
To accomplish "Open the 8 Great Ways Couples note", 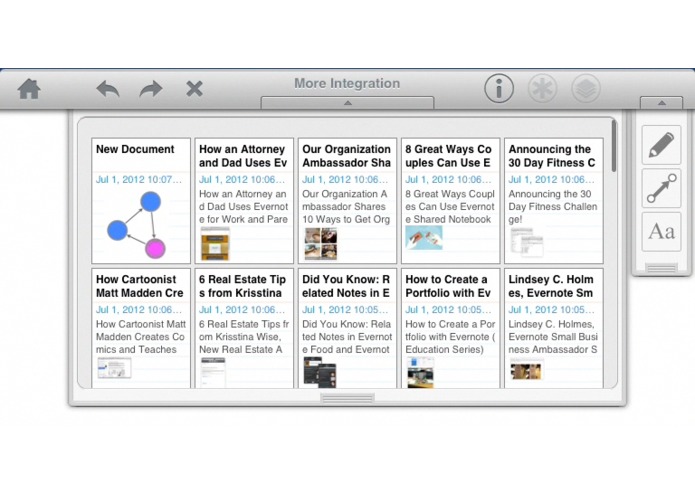I will [x=450, y=201].
